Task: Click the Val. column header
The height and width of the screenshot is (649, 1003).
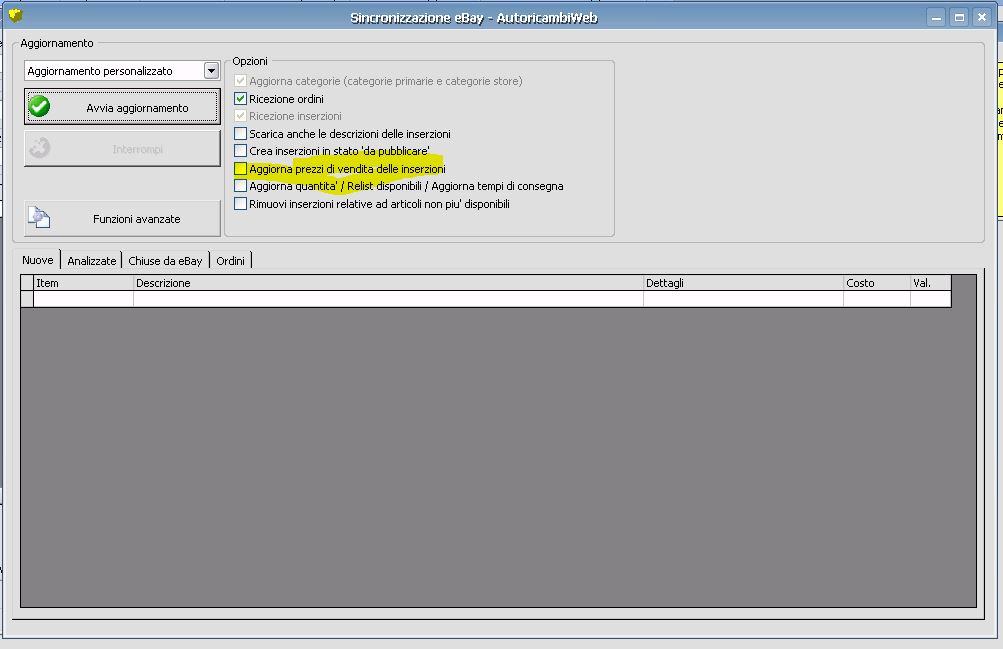Action: click(931, 283)
